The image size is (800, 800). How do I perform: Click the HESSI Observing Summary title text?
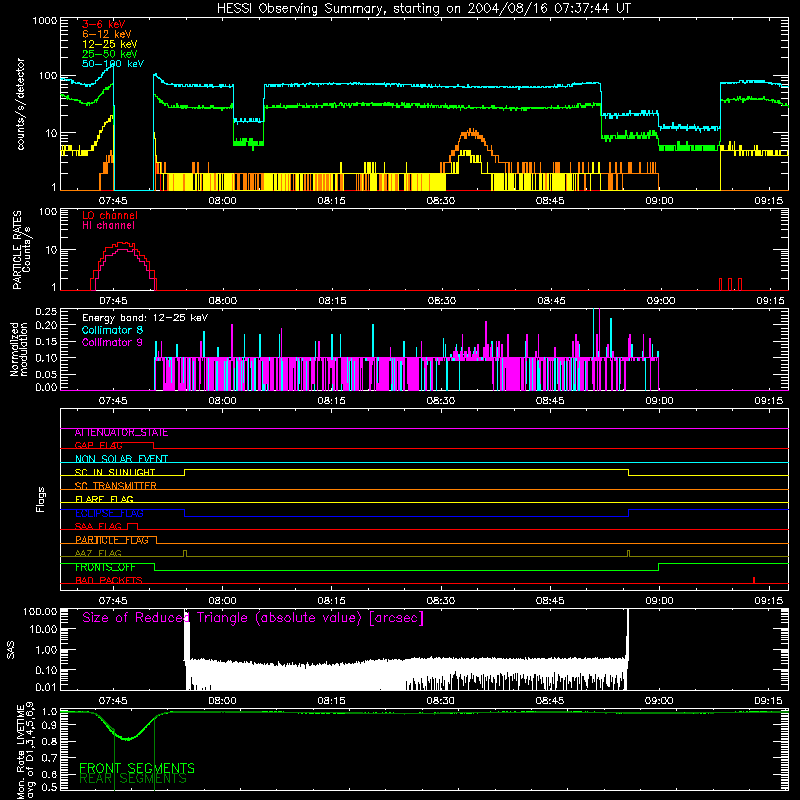point(423,8)
